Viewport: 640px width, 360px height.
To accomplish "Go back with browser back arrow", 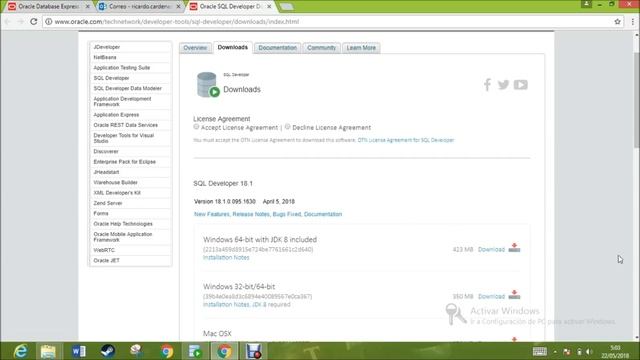I will [x=8, y=22].
